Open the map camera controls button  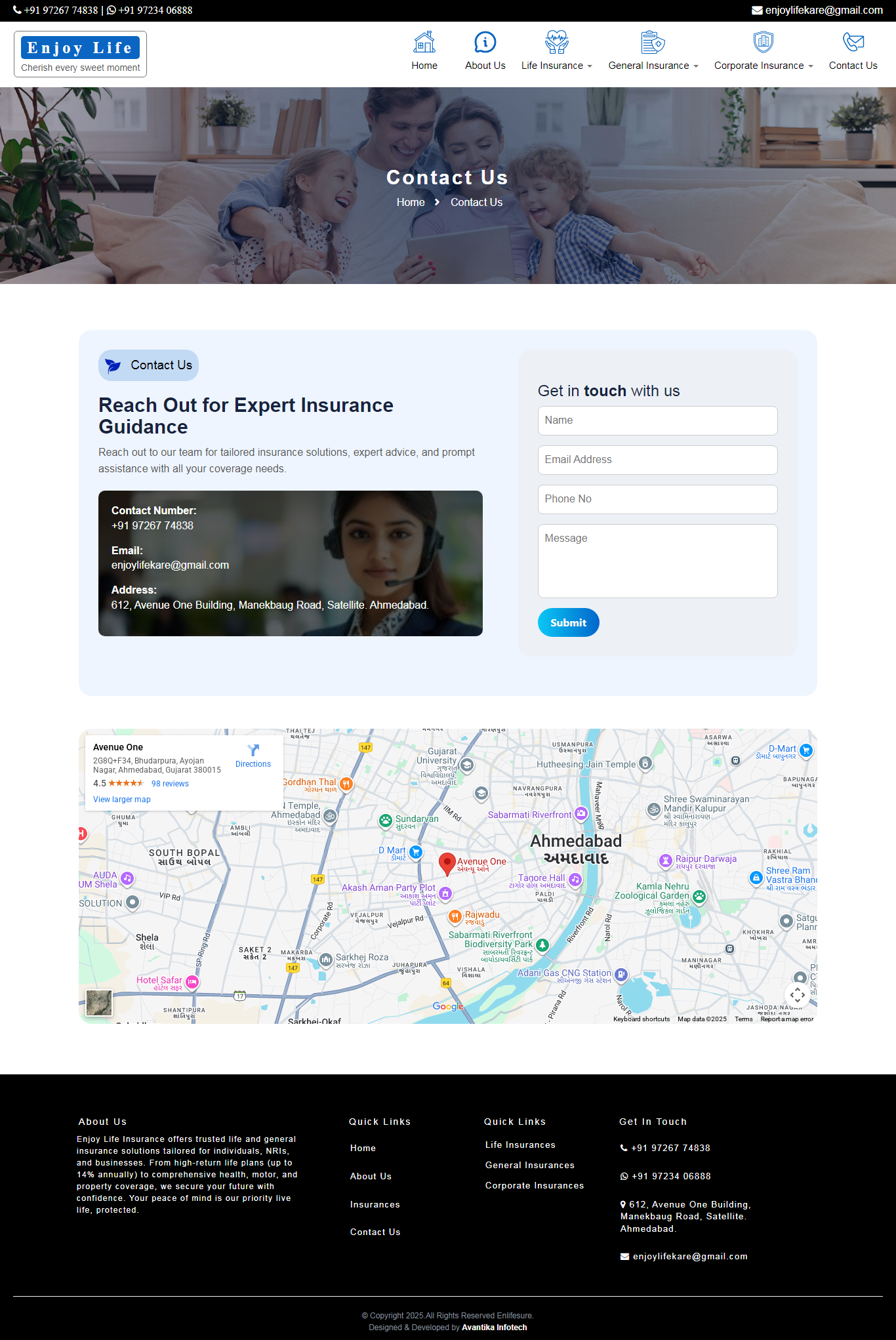pyautogui.click(x=797, y=995)
